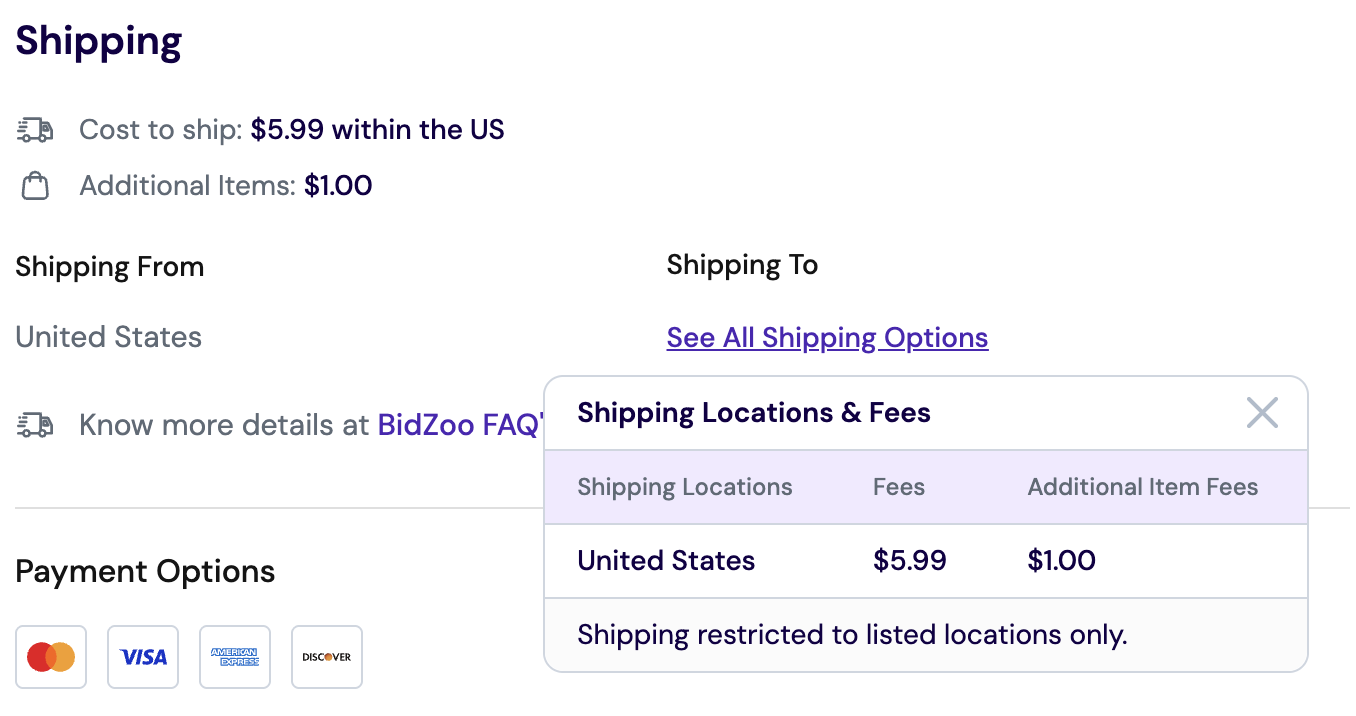Click the Mastercard payment icon
The height and width of the screenshot is (716, 1356).
coord(51,657)
